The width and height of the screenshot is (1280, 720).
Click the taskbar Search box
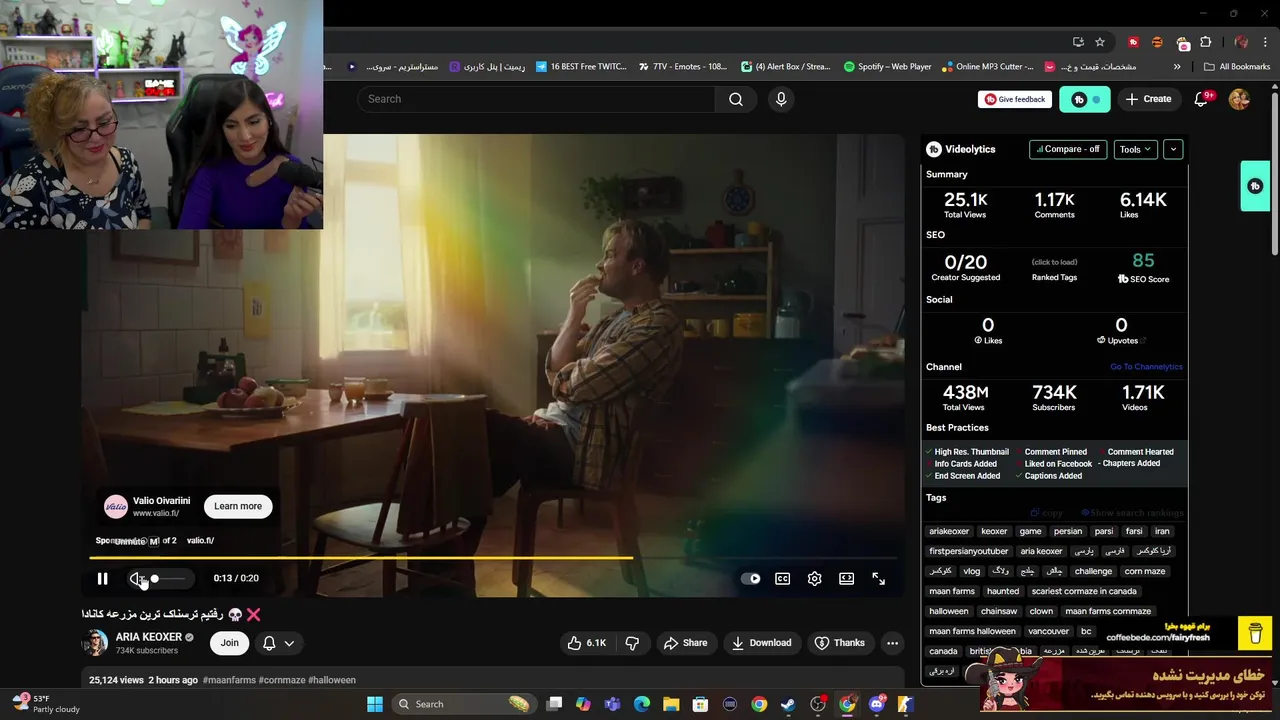click(x=464, y=704)
